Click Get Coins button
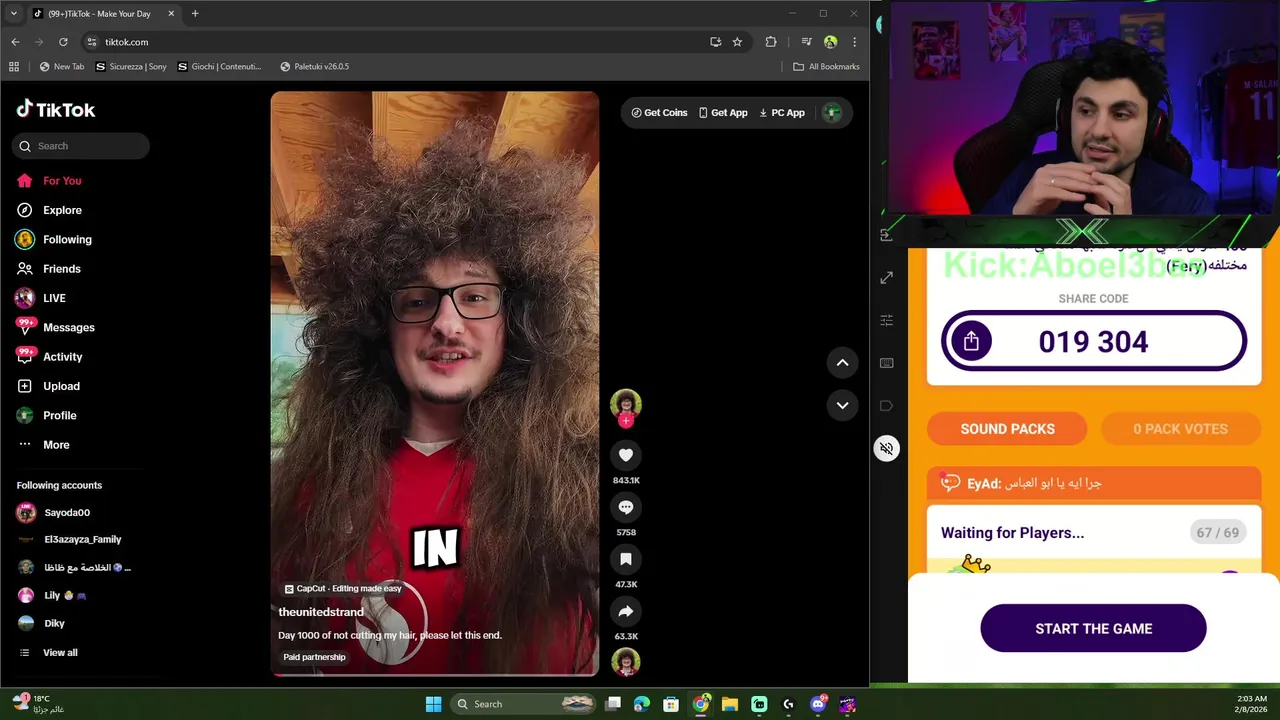Image resolution: width=1280 pixels, height=720 pixels. tap(659, 113)
